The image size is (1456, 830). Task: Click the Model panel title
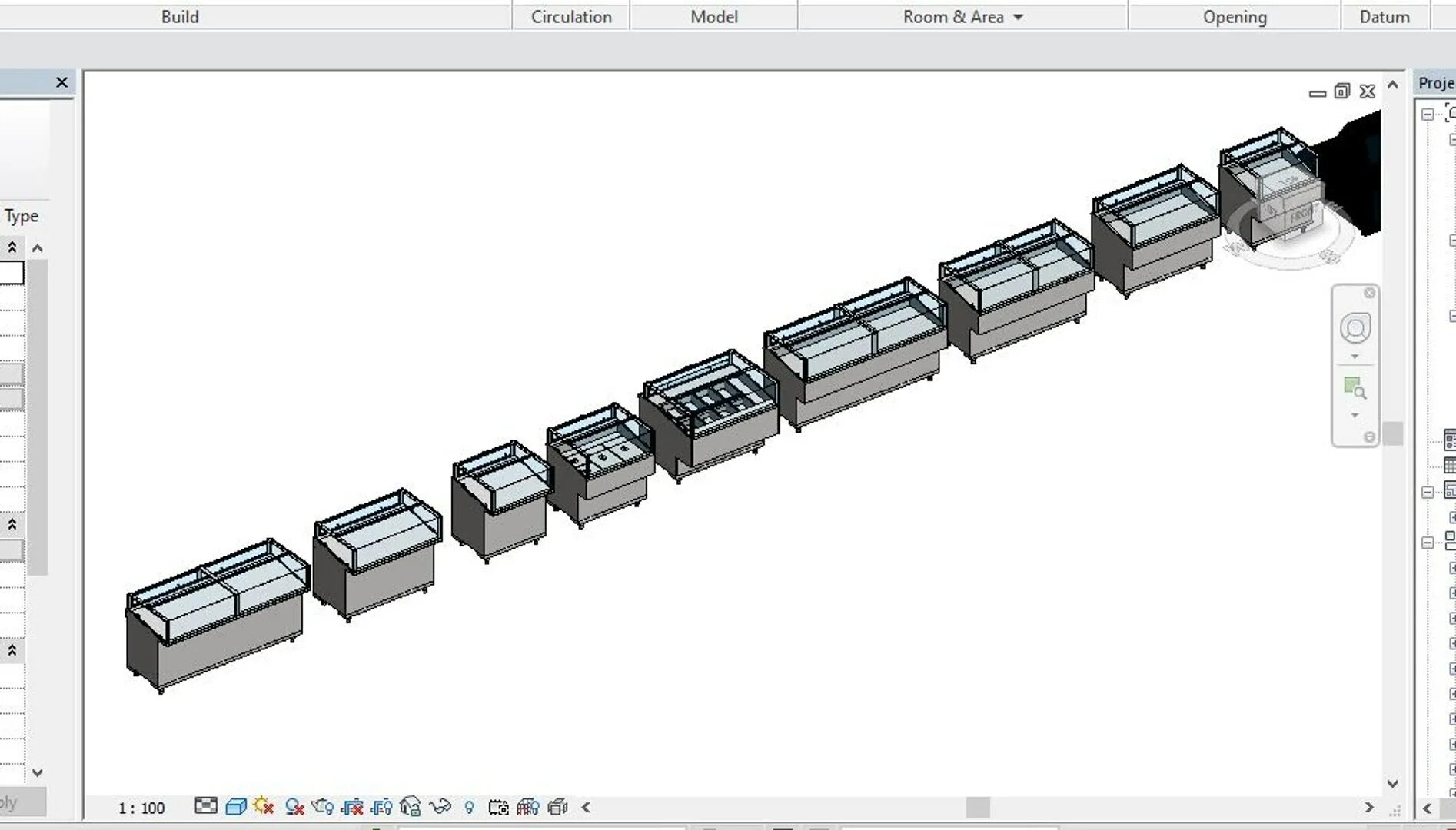pyautogui.click(x=714, y=17)
